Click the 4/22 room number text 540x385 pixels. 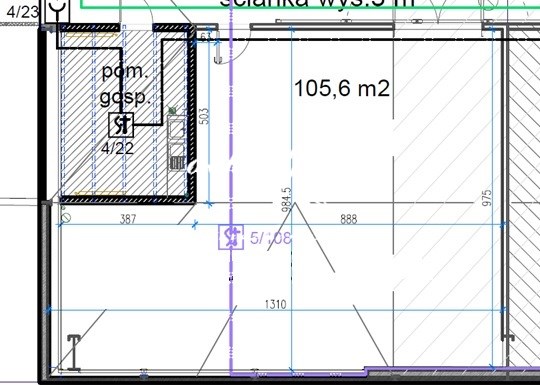117,148
